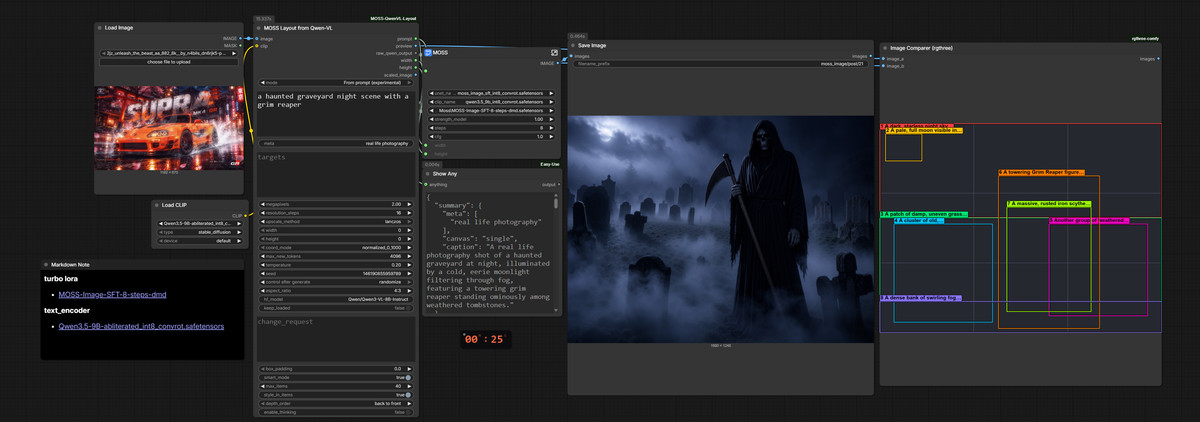Decrease cfg value with its left arrow
This screenshot has height=422, width=1200.
pos(430,136)
